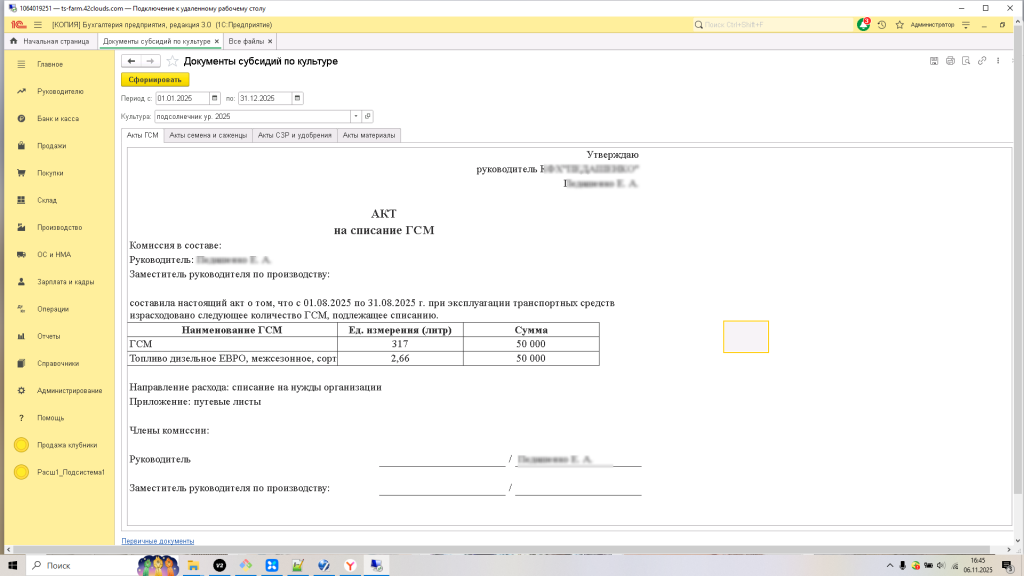Open calendar for start date 01.01.2025
Screen dimensions: 1024x576
[215, 98]
